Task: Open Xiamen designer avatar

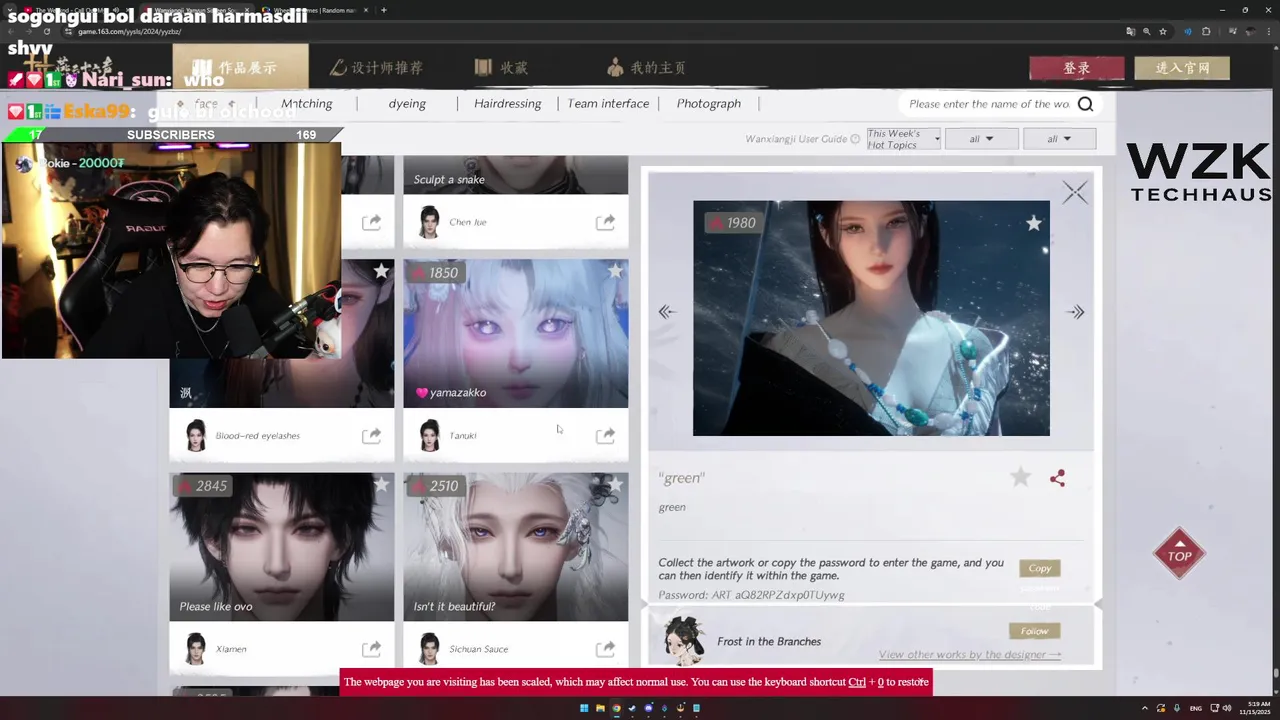Action: (x=195, y=648)
